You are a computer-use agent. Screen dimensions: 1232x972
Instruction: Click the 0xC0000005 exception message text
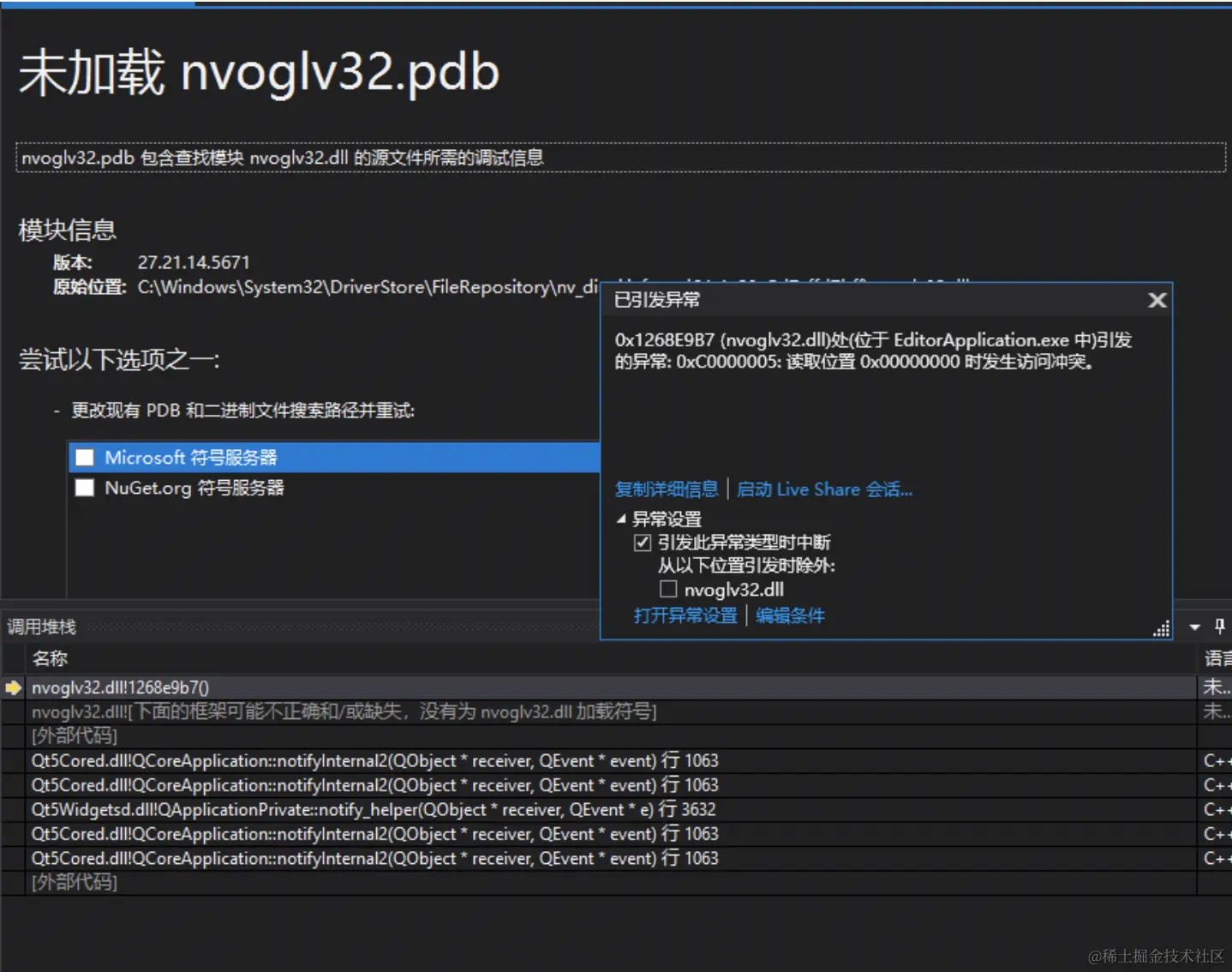pyautogui.click(x=873, y=351)
